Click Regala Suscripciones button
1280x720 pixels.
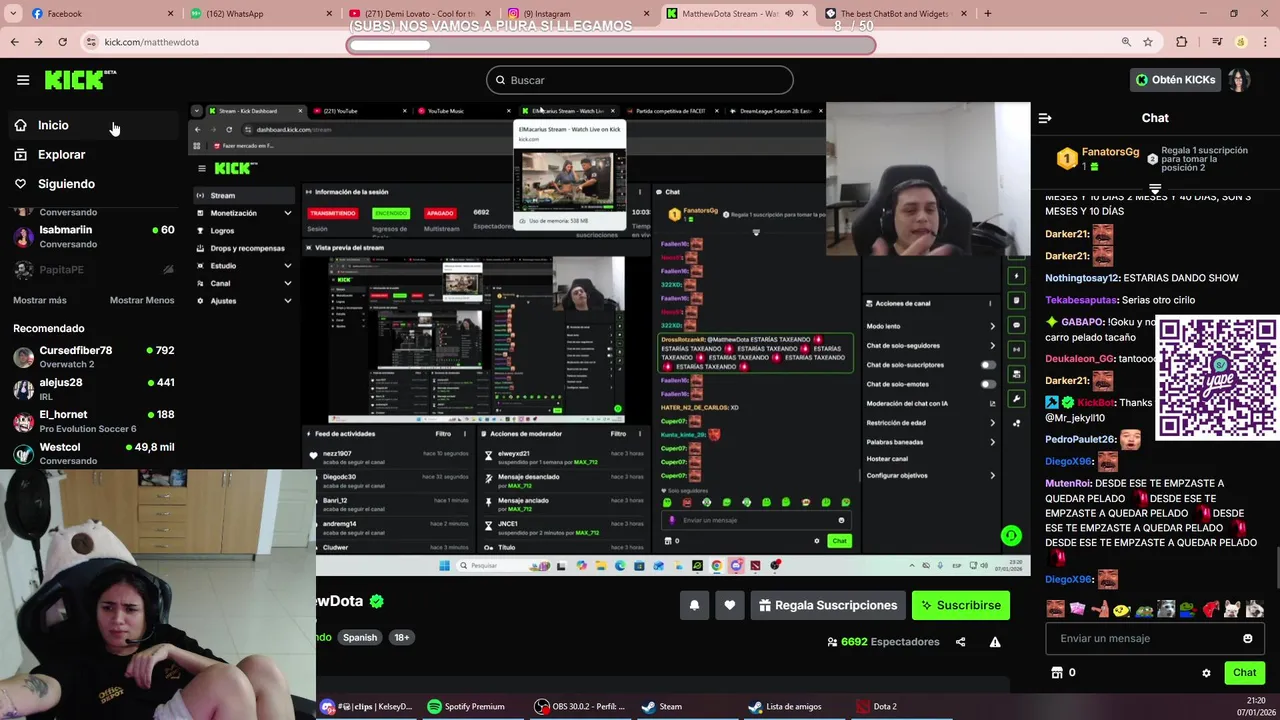pyautogui.click(x=828, y=605)
